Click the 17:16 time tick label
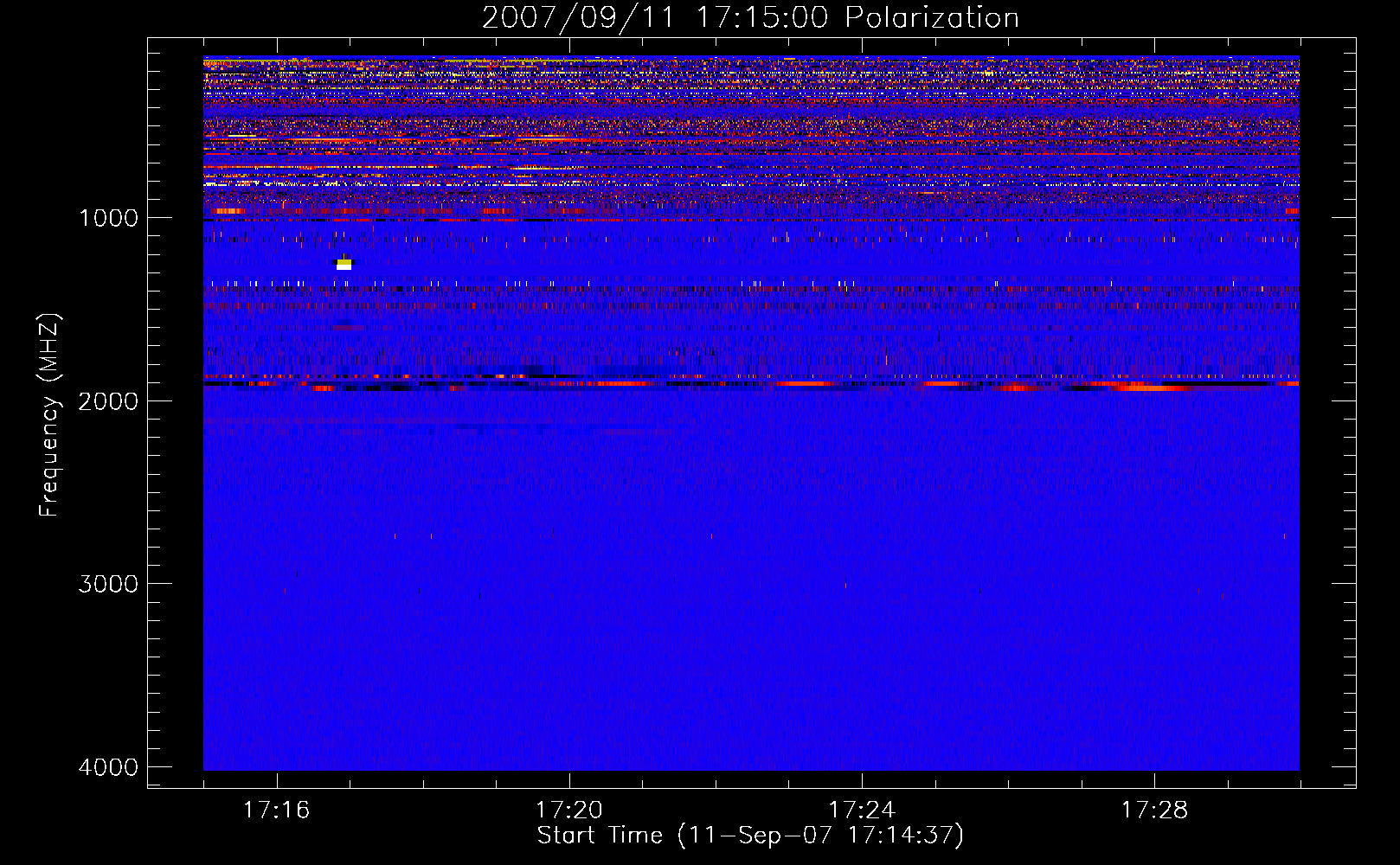The height and width of the screenshot is (865, 1400). coord(277,811)
